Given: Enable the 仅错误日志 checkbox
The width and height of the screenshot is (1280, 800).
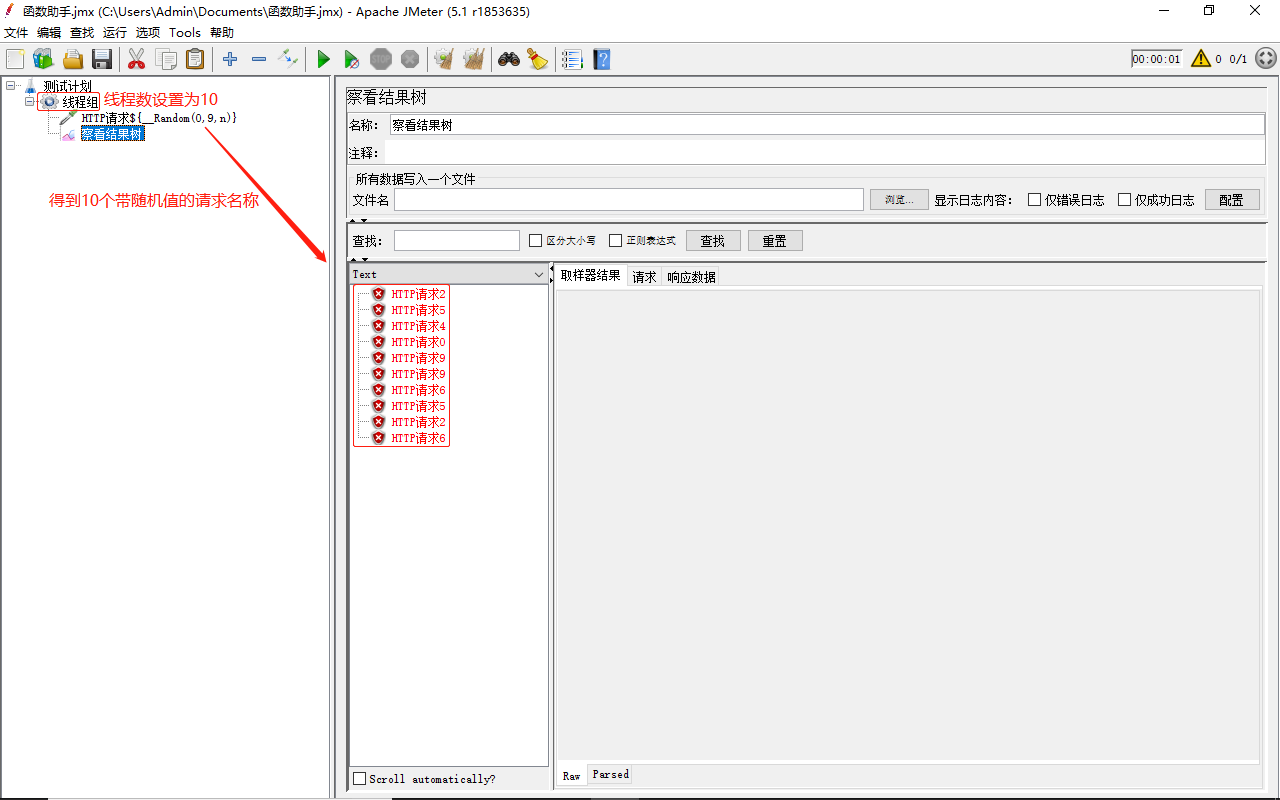Looking at the screenshot, I should click(x=1035, y=199).
